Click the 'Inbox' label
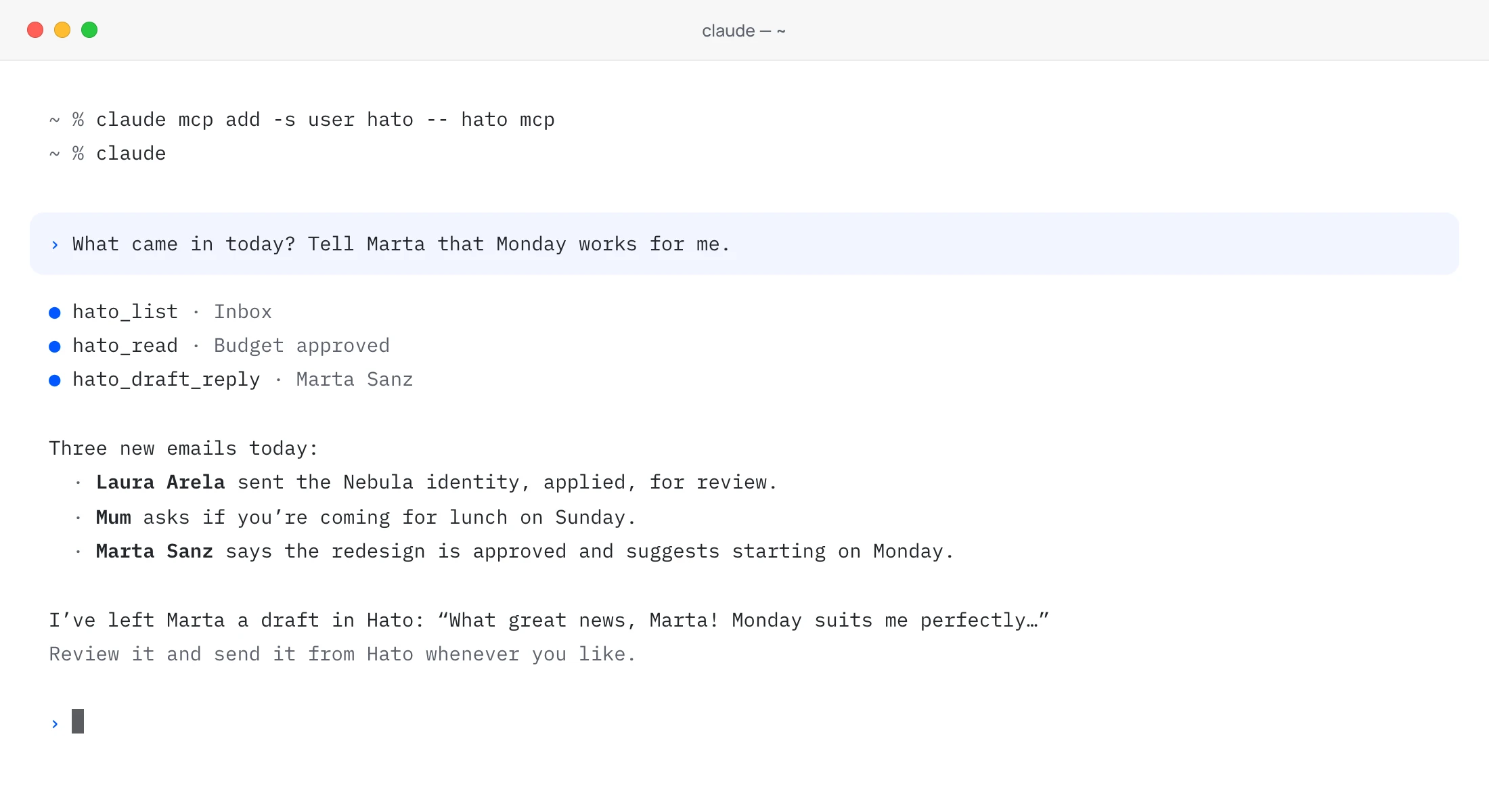The width and height of the screenshot is (1489, 812). click(243, 312)
